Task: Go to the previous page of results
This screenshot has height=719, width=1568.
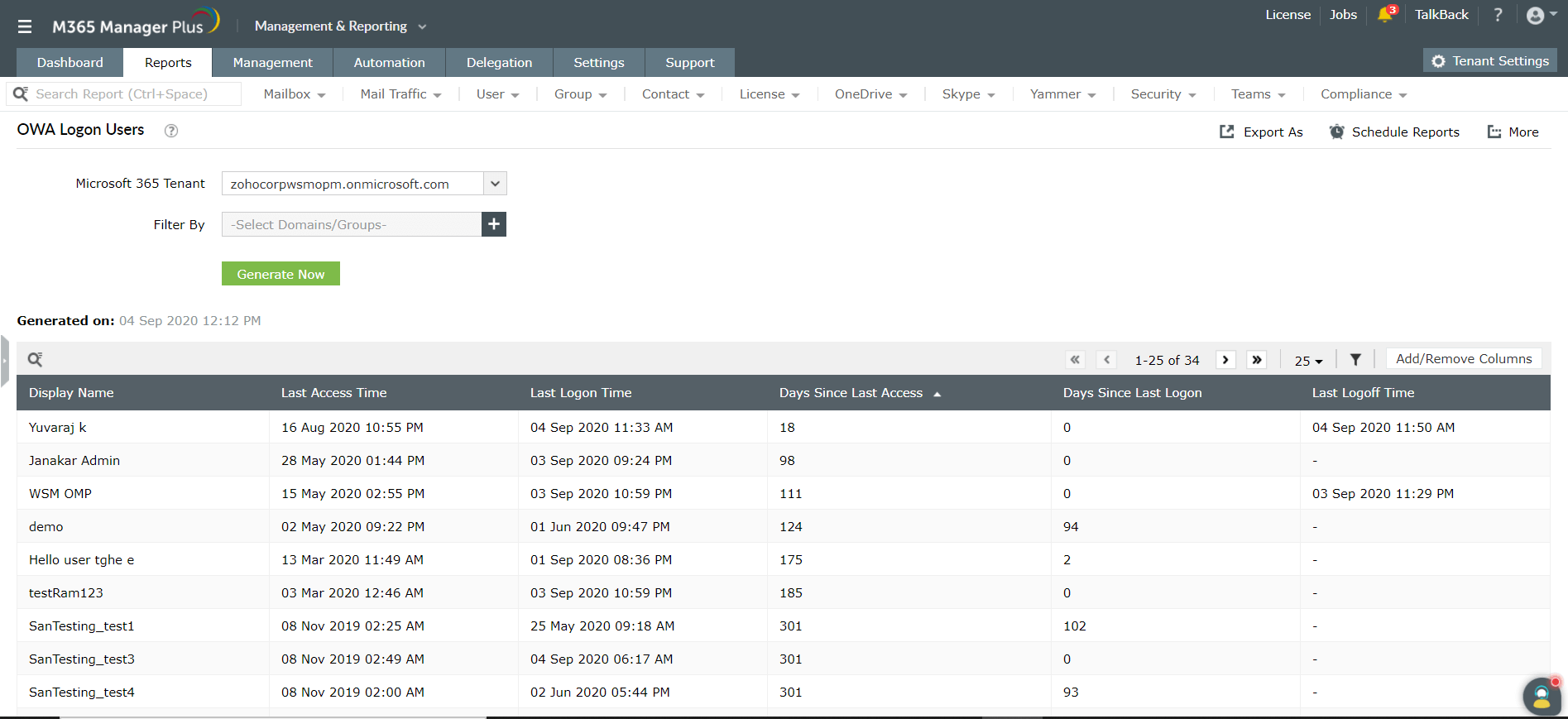Action: (x=1106, y=360)
